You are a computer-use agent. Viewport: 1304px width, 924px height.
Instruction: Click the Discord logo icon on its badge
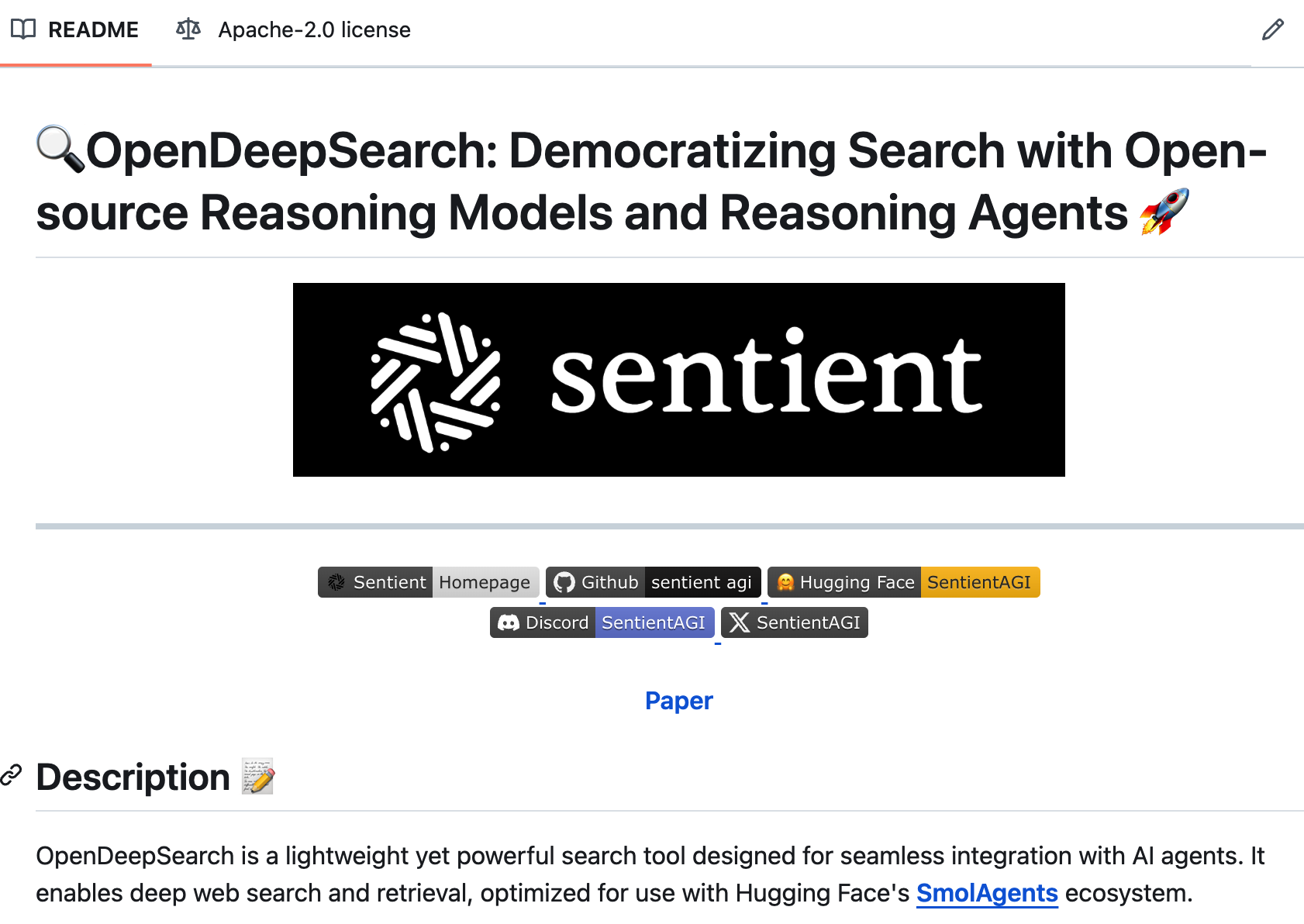[509, 622]
